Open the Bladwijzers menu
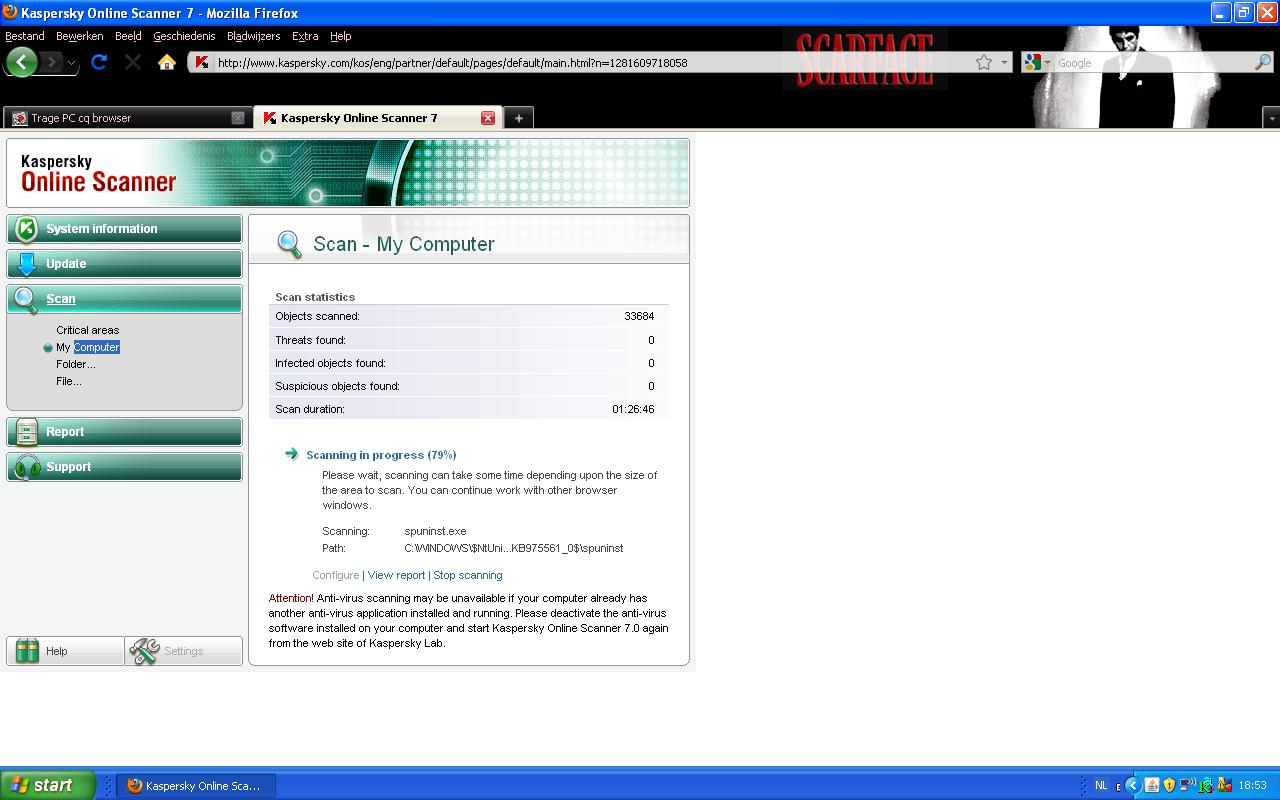This screenshot has height=800, width=1280. 254,36
